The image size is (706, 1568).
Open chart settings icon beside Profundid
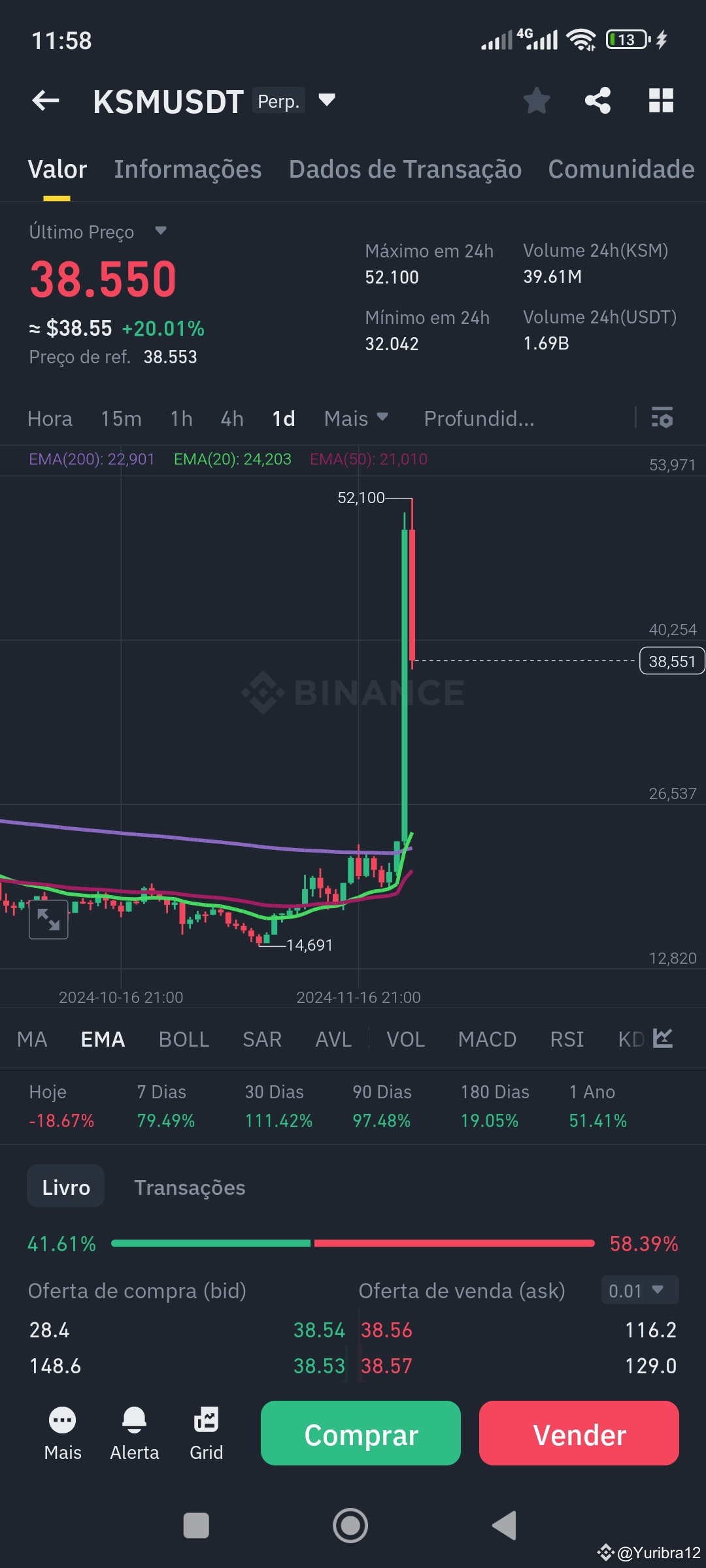[662, 417]
